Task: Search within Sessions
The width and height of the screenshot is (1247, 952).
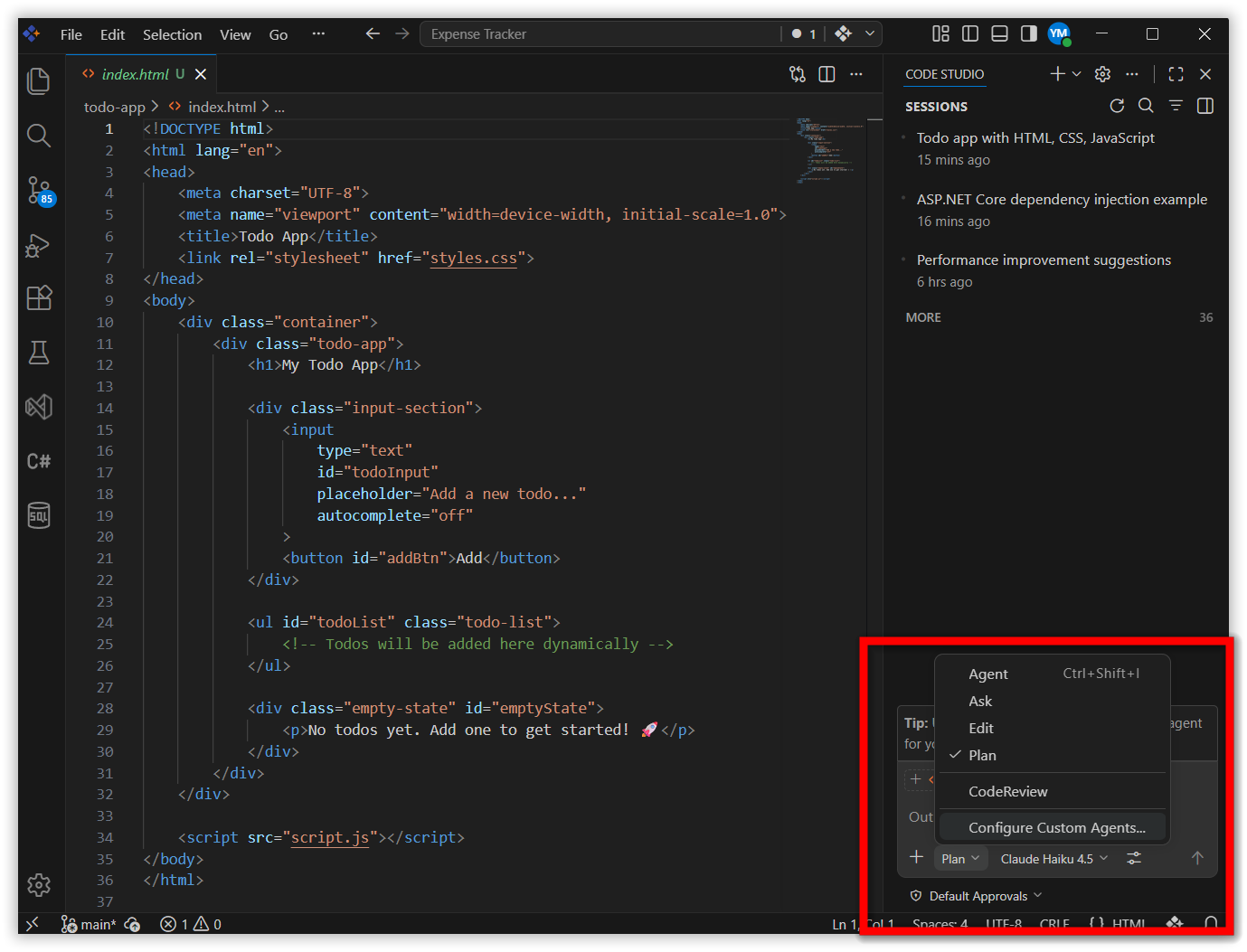Action: 1146,106
